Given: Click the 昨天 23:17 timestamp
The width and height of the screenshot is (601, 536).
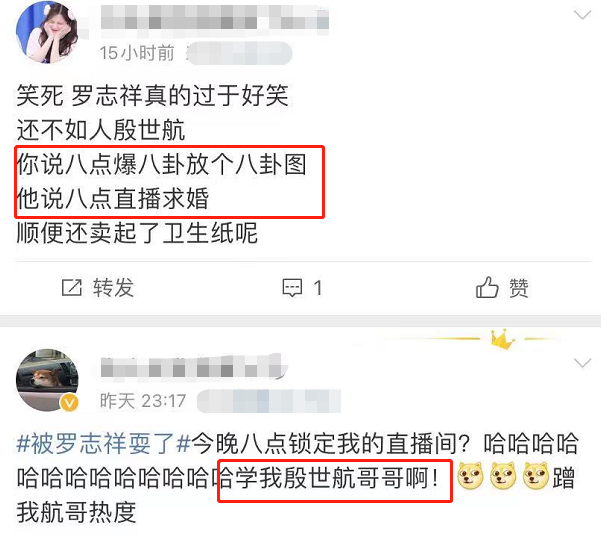Looking at the screenshot, I should (143, 401).
